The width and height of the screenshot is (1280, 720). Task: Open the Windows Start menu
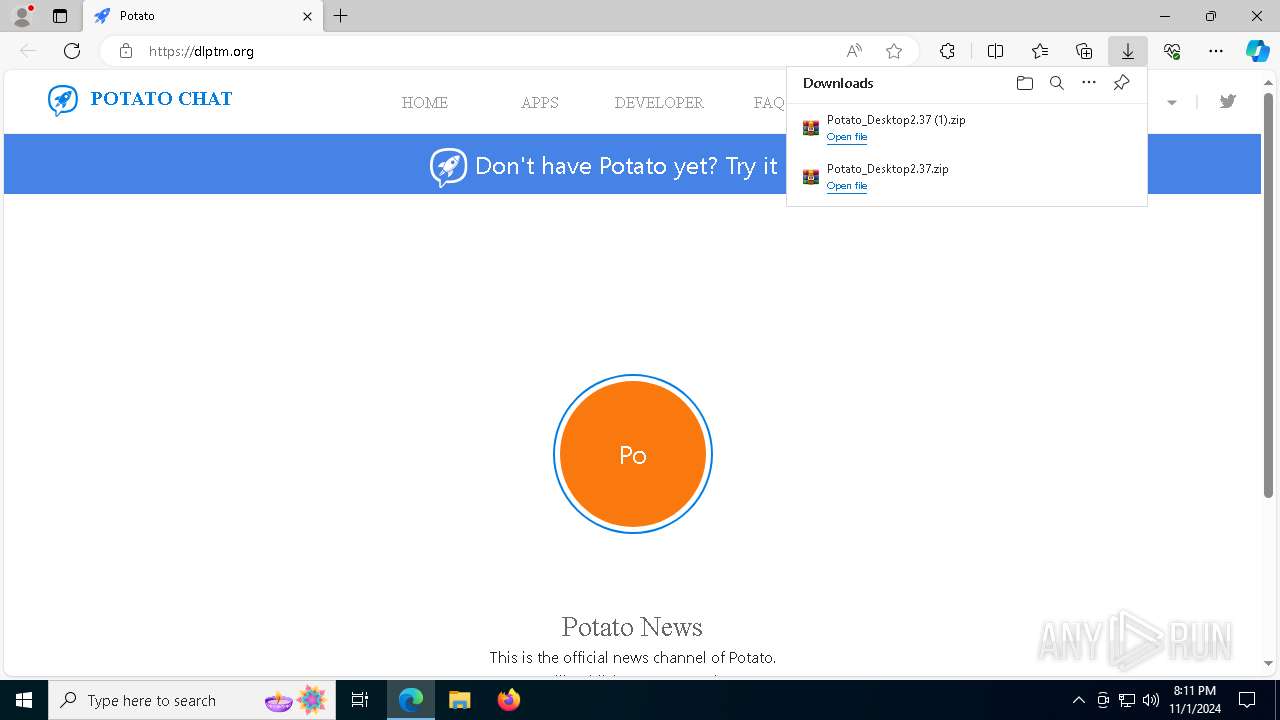coord(24,700)
